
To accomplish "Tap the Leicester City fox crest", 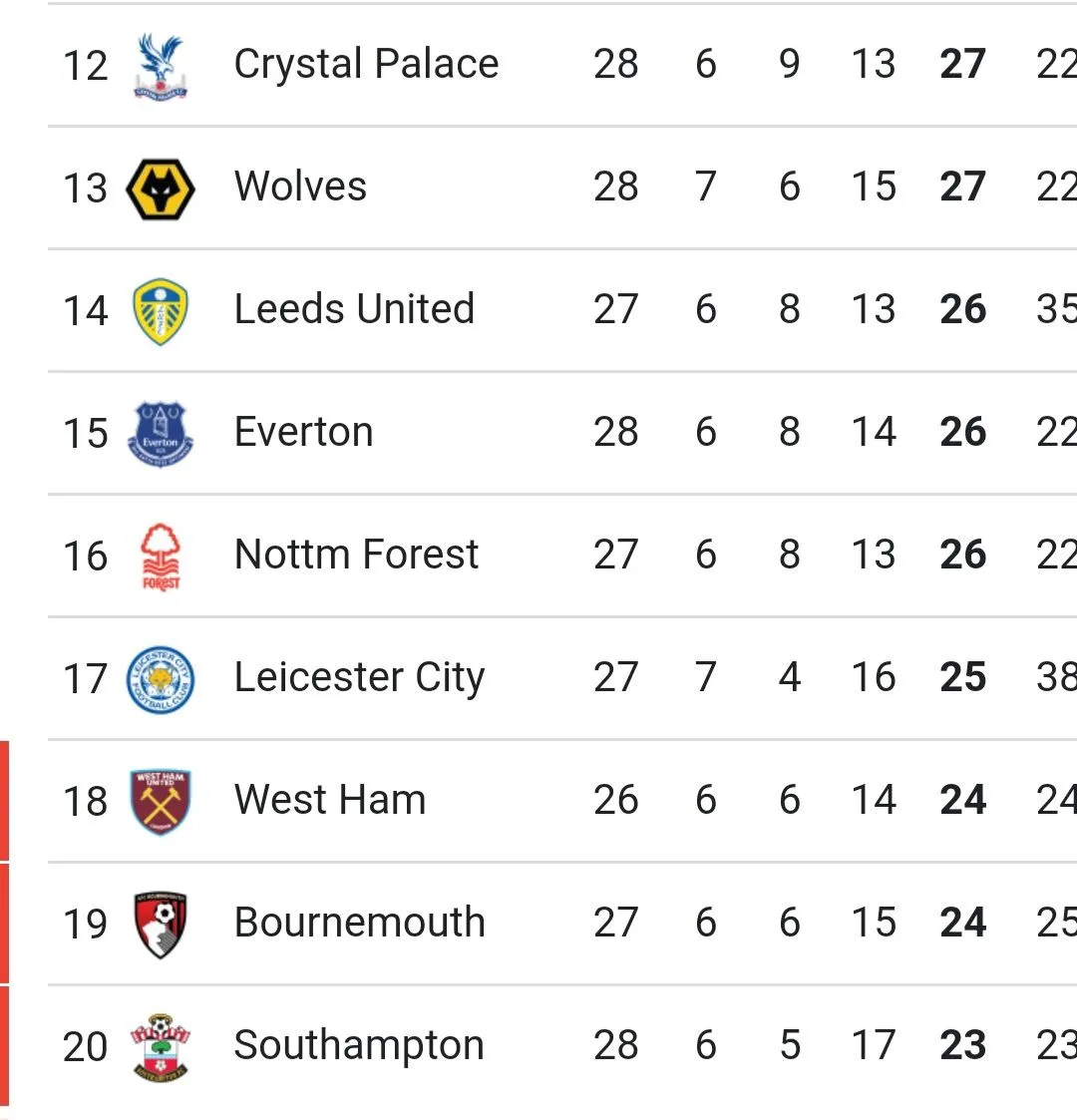I will 161,678.
